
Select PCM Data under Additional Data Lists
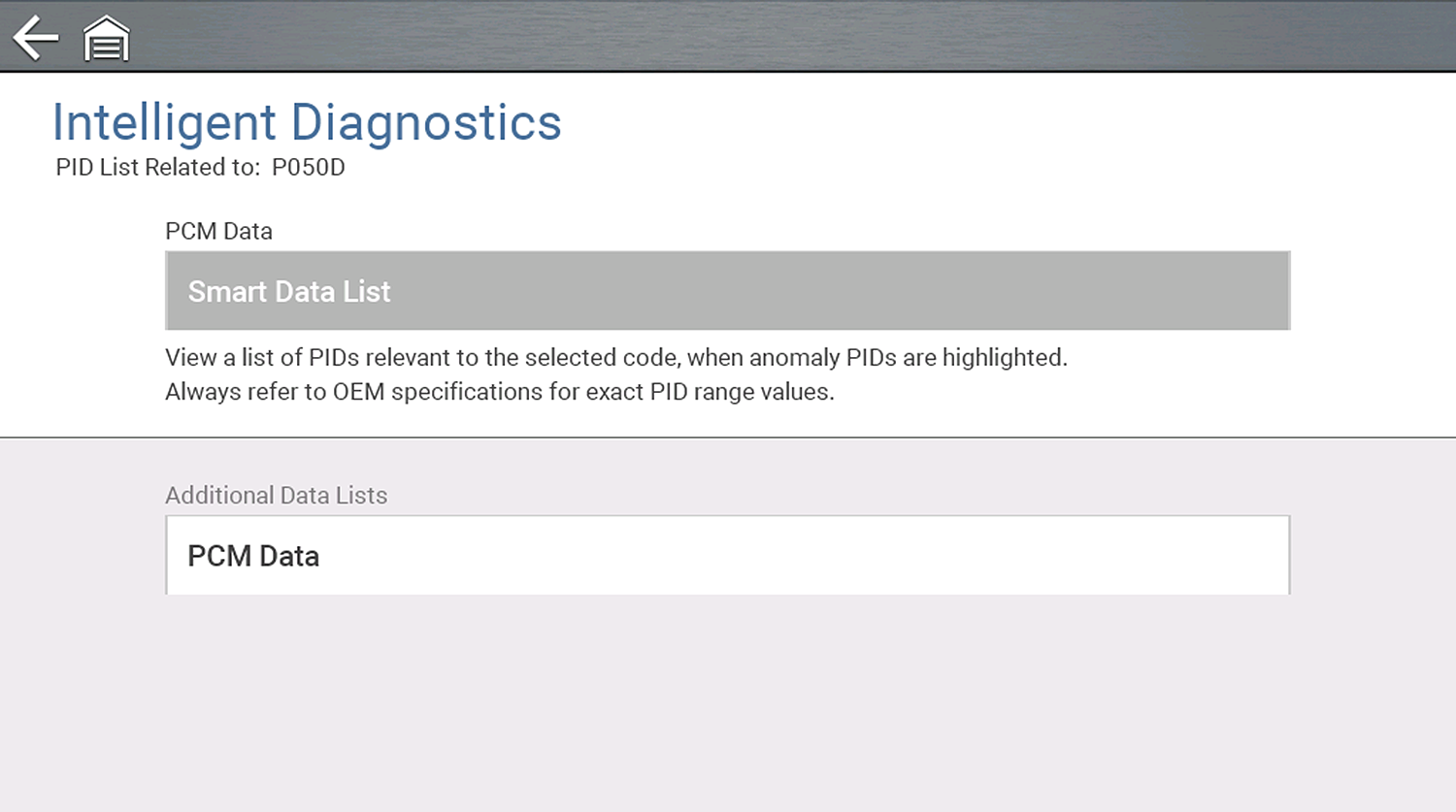click(727, 556)
